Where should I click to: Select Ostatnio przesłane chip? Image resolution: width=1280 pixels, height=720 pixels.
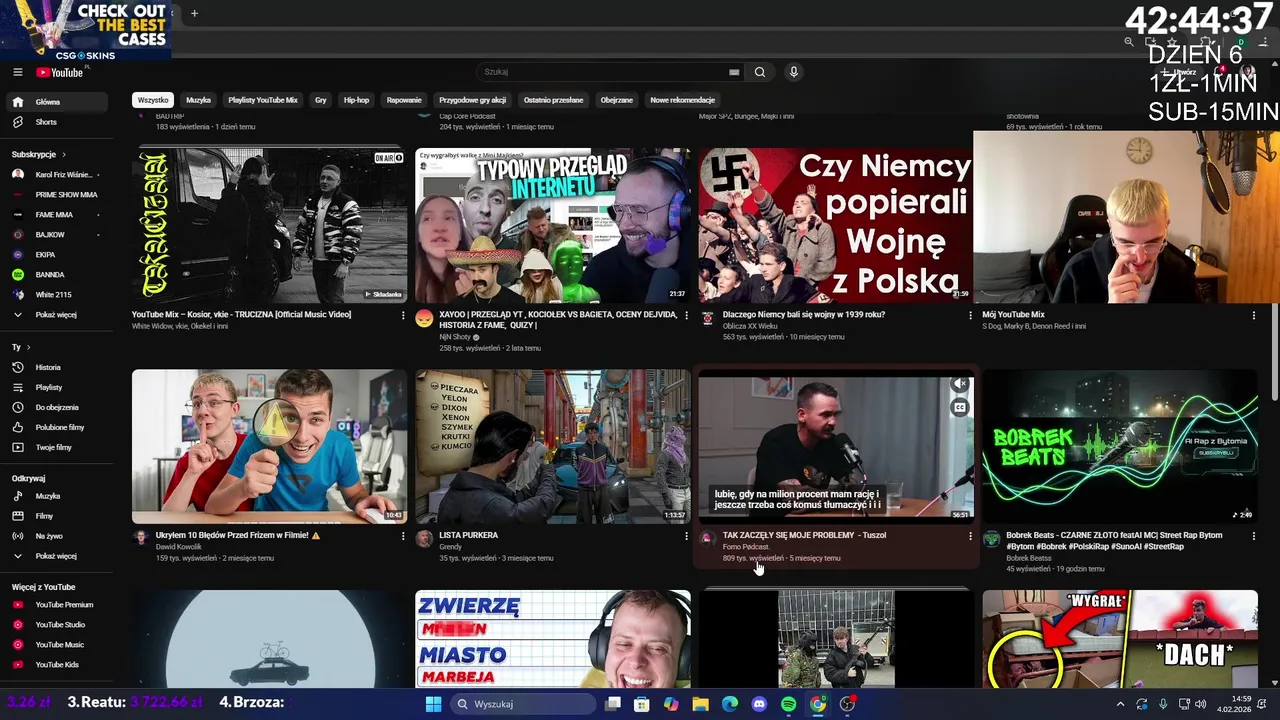[553, 100]
